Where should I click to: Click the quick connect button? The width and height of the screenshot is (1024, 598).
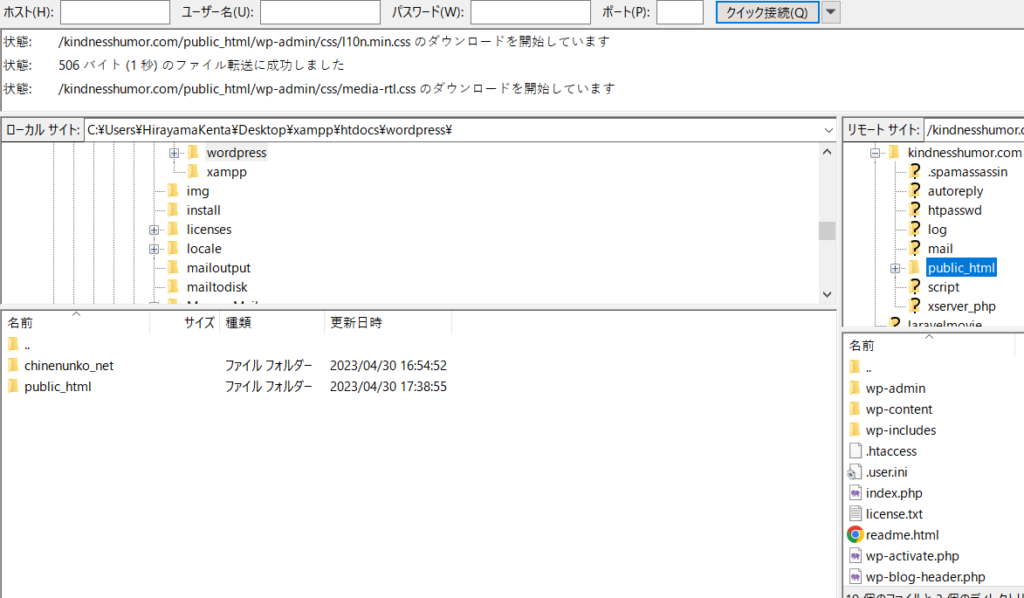pyautogui.click(x=767, y=12)
